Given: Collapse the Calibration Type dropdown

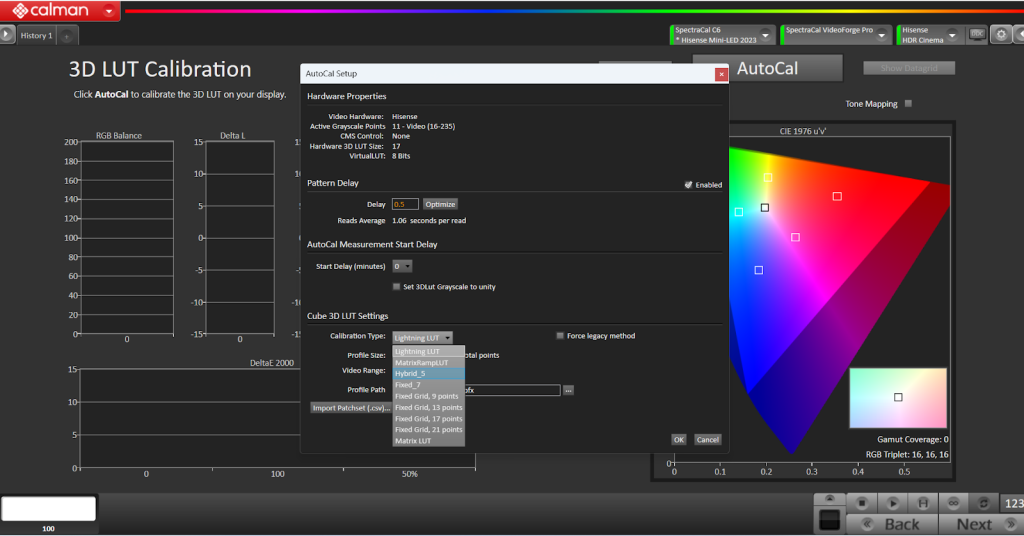Looking at the screenshot, I should (423, 338).
